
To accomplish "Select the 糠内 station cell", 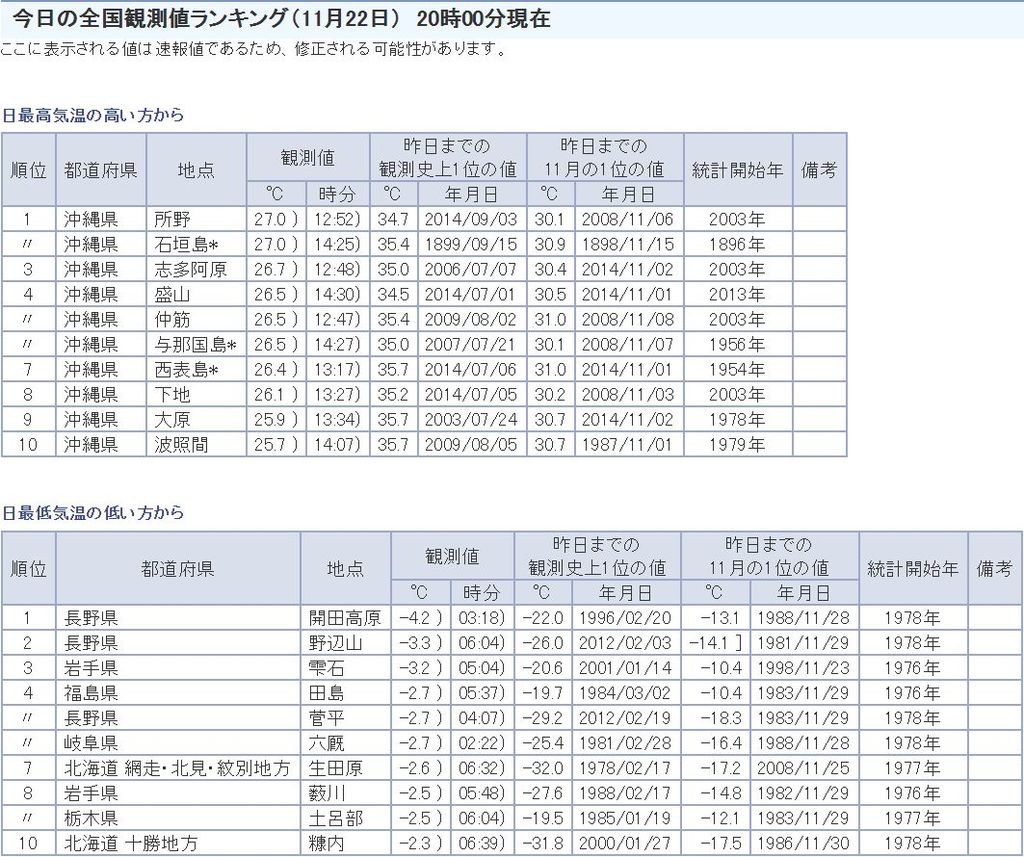I will click(346, 843).
